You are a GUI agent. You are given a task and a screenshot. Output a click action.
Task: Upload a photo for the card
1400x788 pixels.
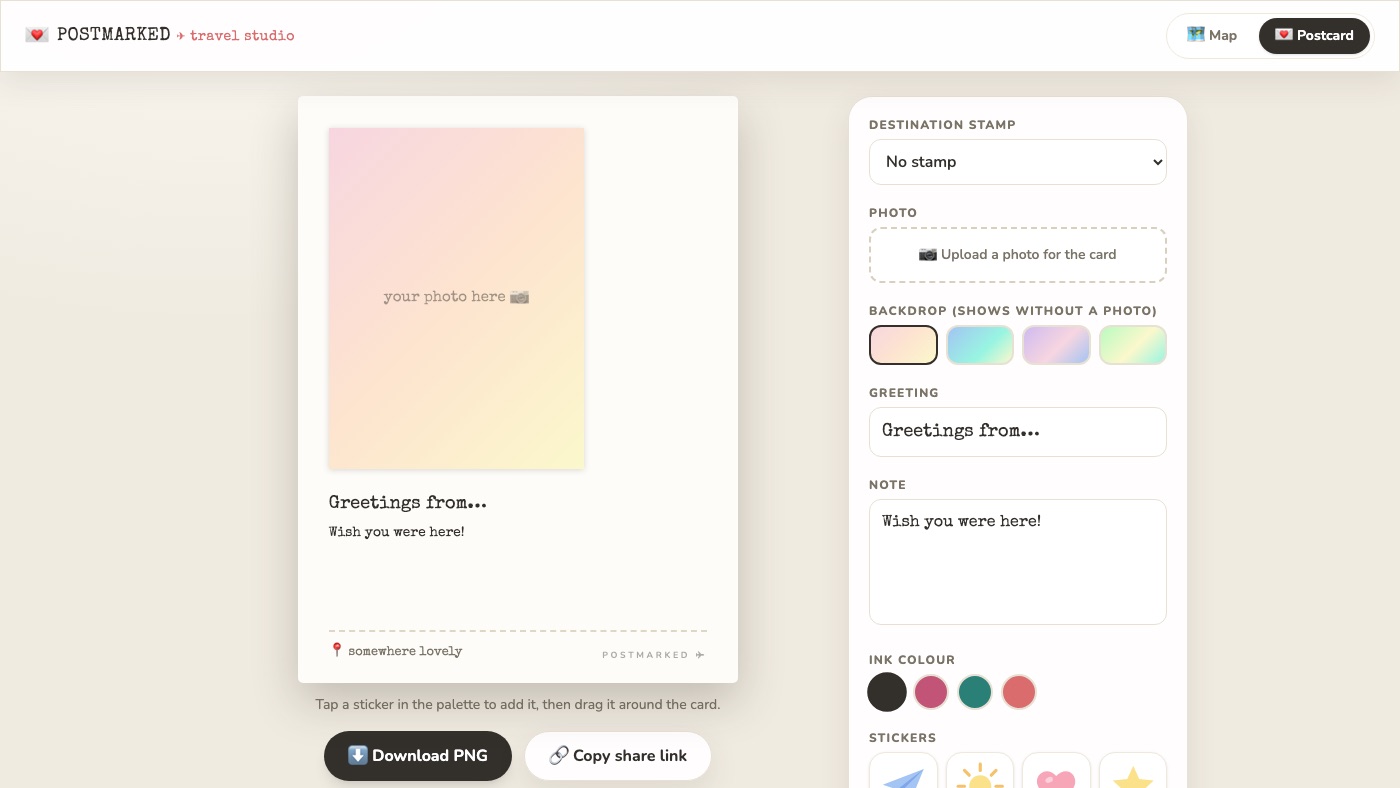pos(1018,255)
